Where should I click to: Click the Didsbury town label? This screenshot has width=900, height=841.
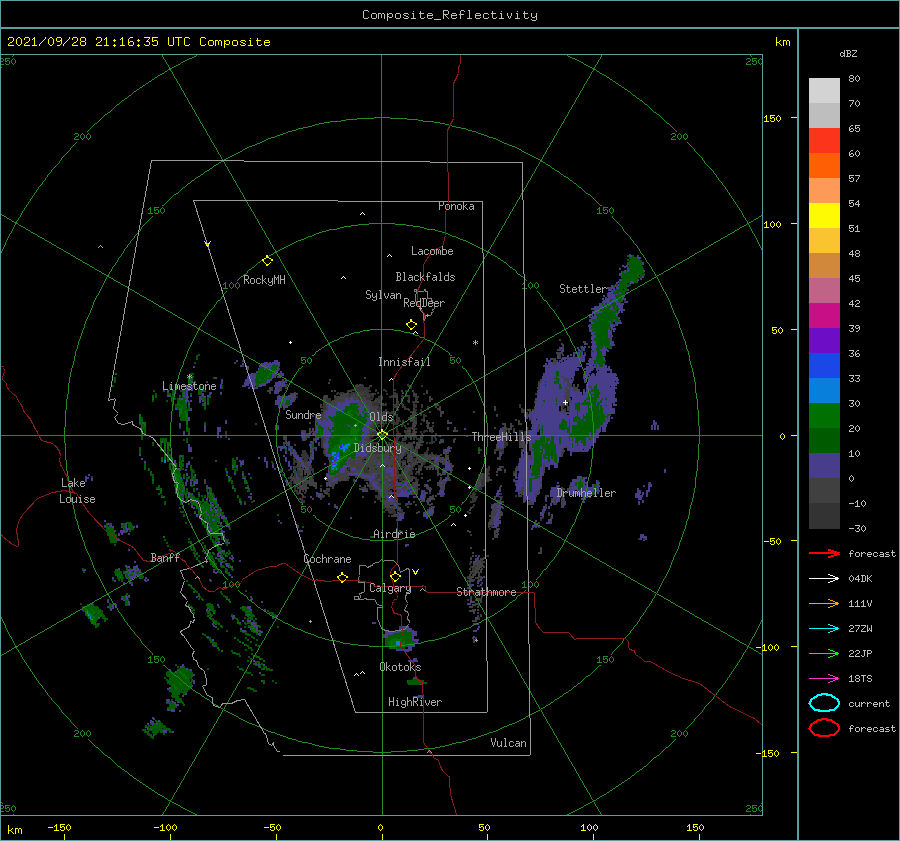pyautogui.click(x=378, y=448)
